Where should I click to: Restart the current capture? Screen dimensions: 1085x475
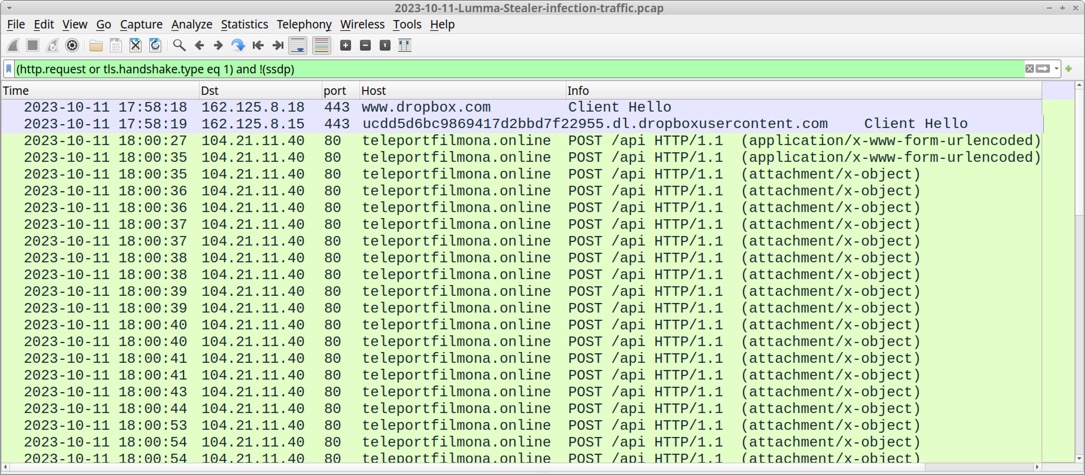[52, 46]
